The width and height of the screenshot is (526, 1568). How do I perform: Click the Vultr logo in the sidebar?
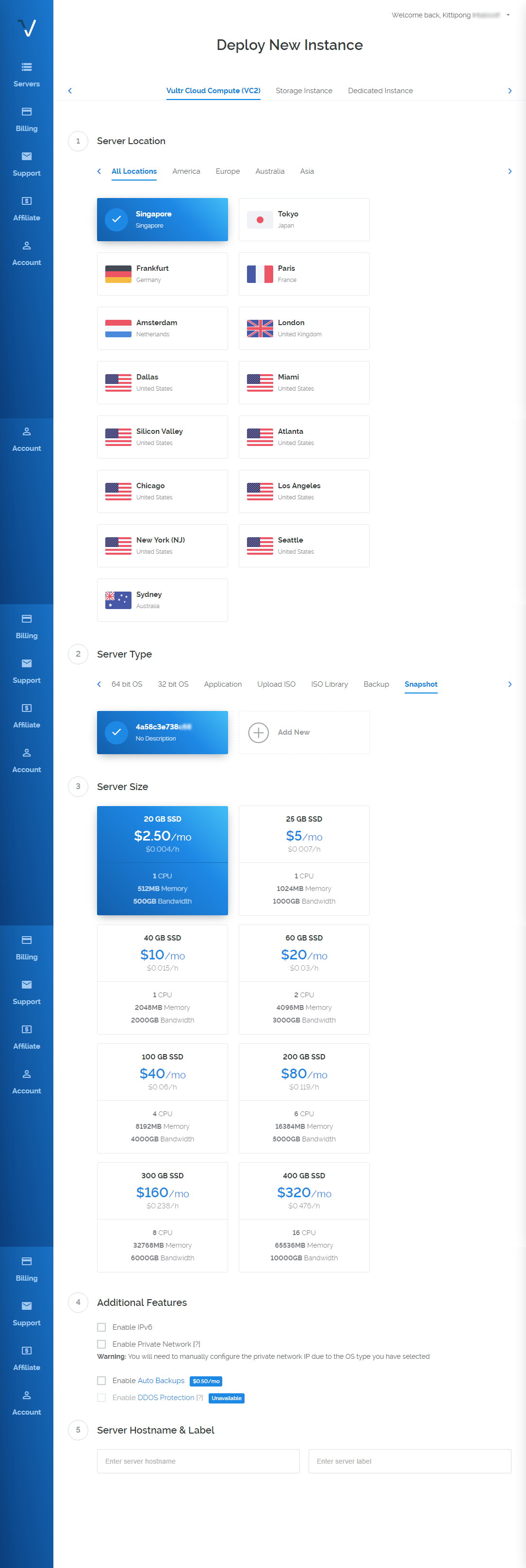point(27,28)
